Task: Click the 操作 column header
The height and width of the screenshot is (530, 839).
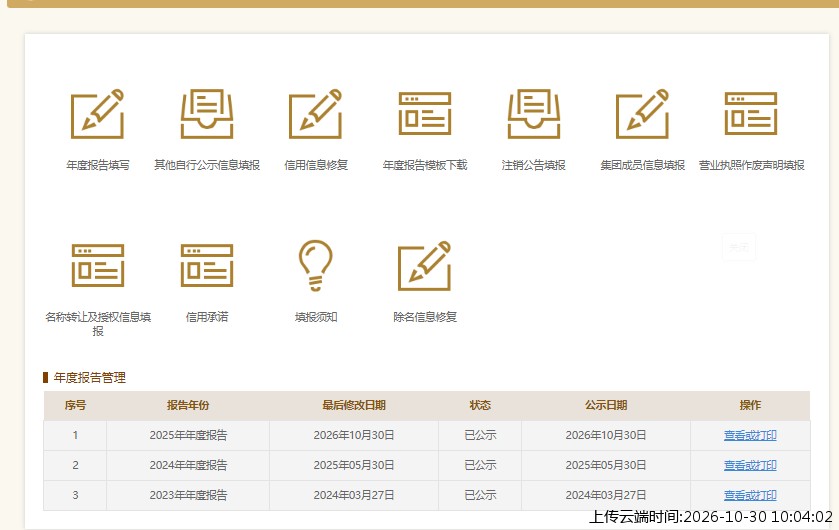Action: tap(750, 405)
